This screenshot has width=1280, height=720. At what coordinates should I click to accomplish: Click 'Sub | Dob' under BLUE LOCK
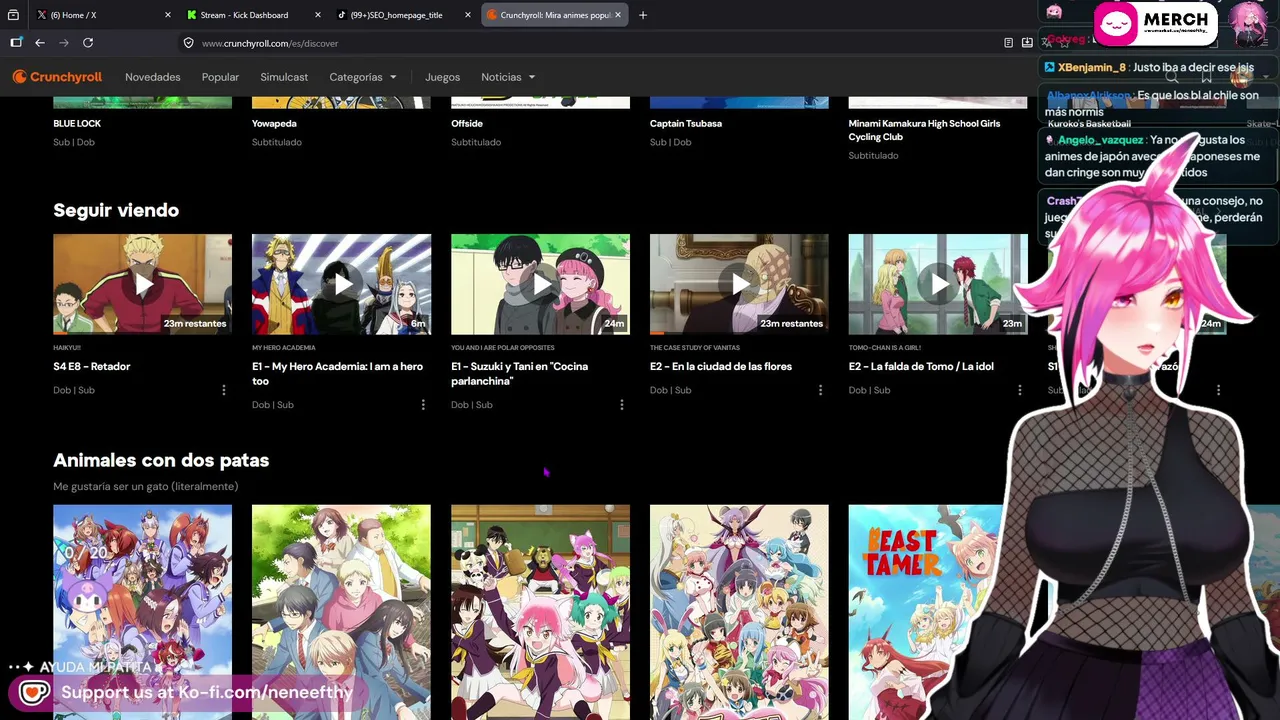coord(74,142)
